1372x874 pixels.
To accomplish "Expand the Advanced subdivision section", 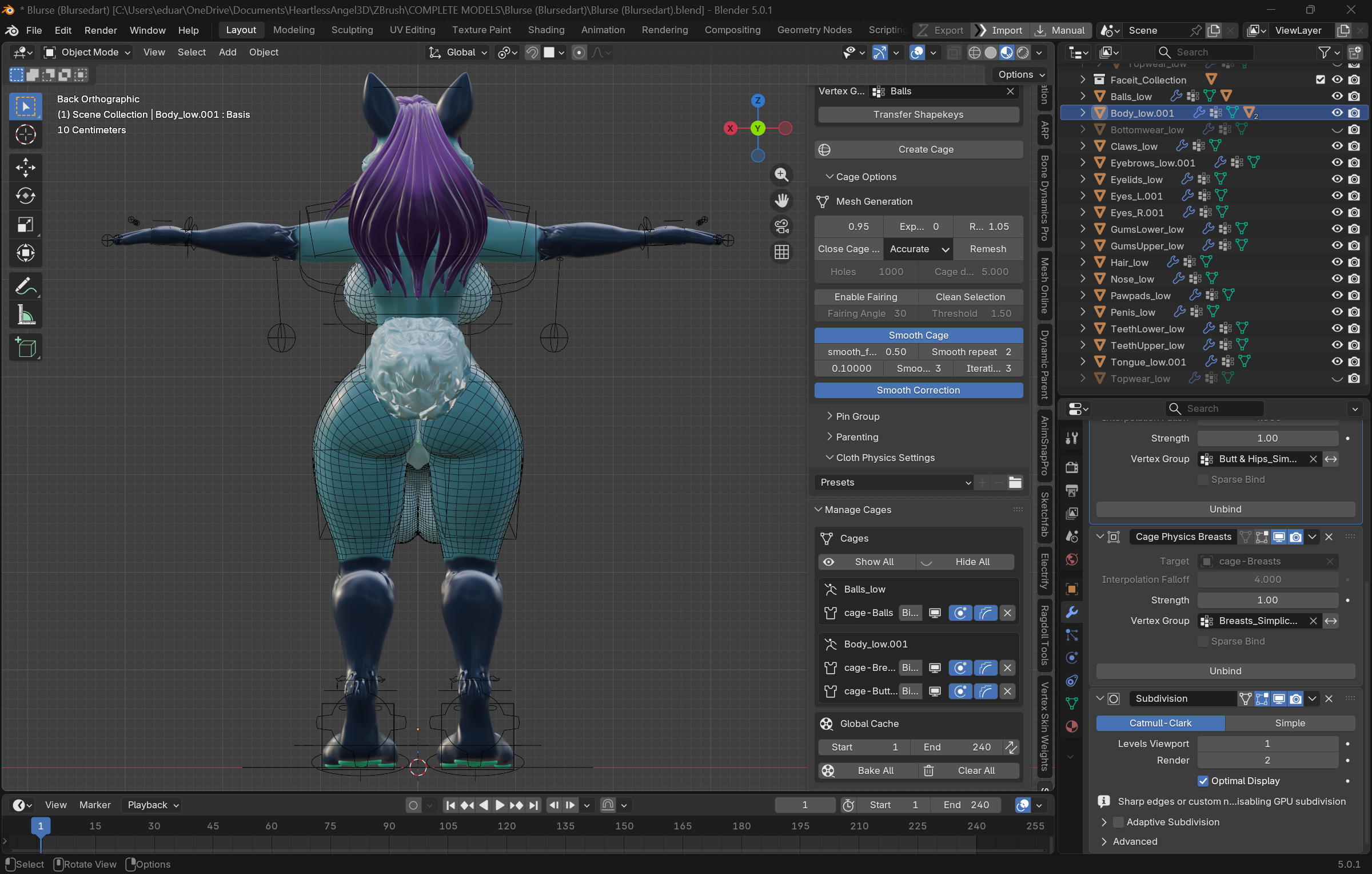I will coord(1128,842).
